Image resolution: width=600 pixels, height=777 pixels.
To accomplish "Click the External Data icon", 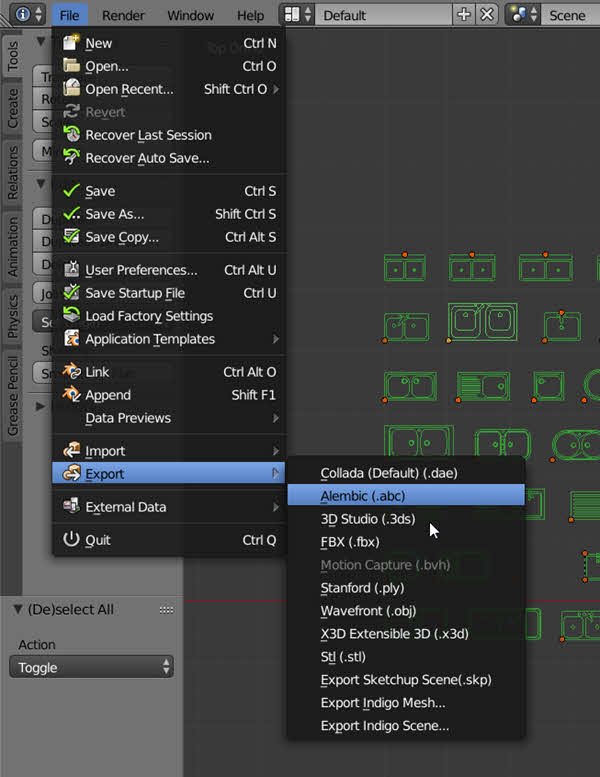I will point(71,506).
